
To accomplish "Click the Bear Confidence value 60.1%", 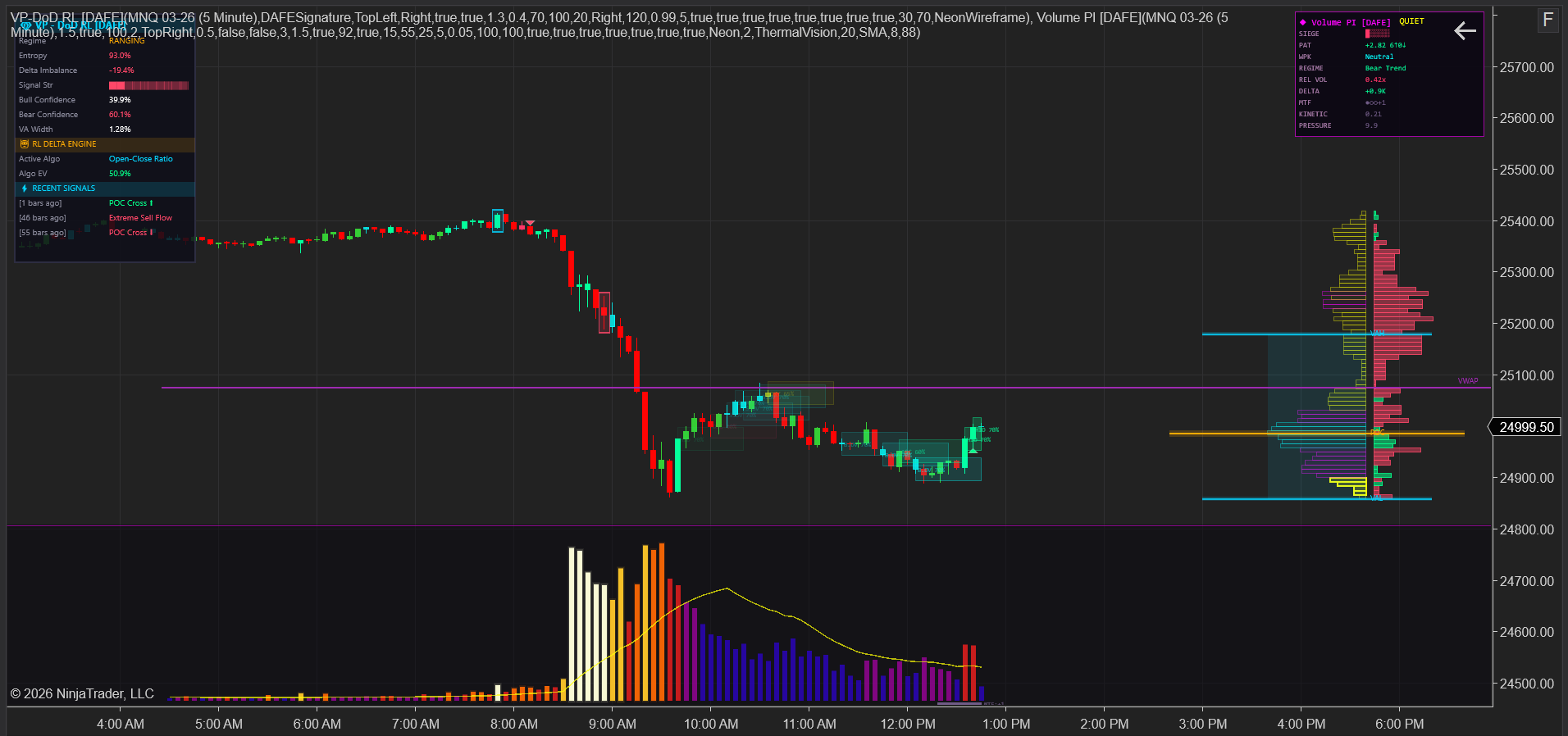I will point(120,115).
